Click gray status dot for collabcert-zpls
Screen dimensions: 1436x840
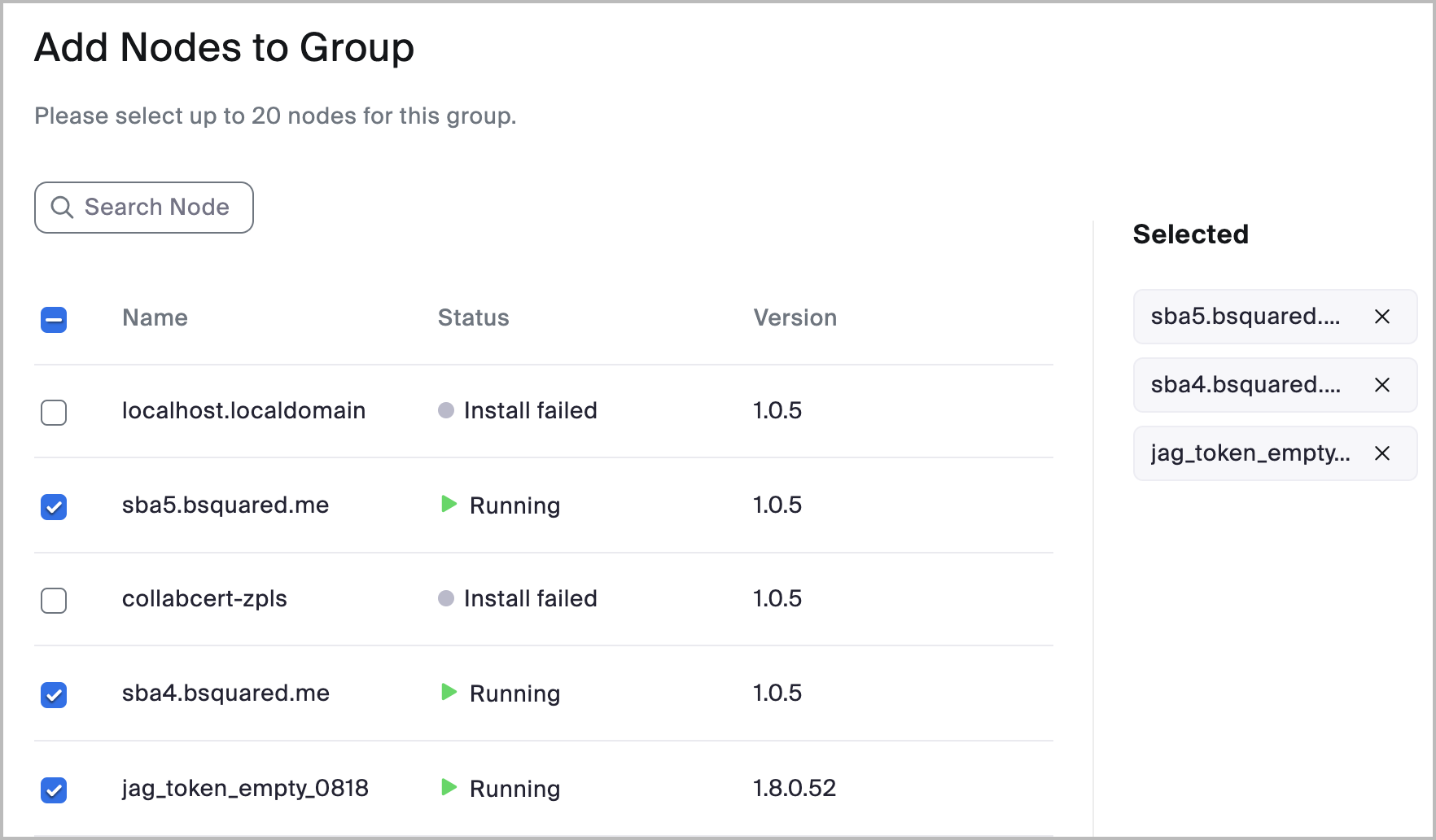pyautogui.click(x=445, y=598)
